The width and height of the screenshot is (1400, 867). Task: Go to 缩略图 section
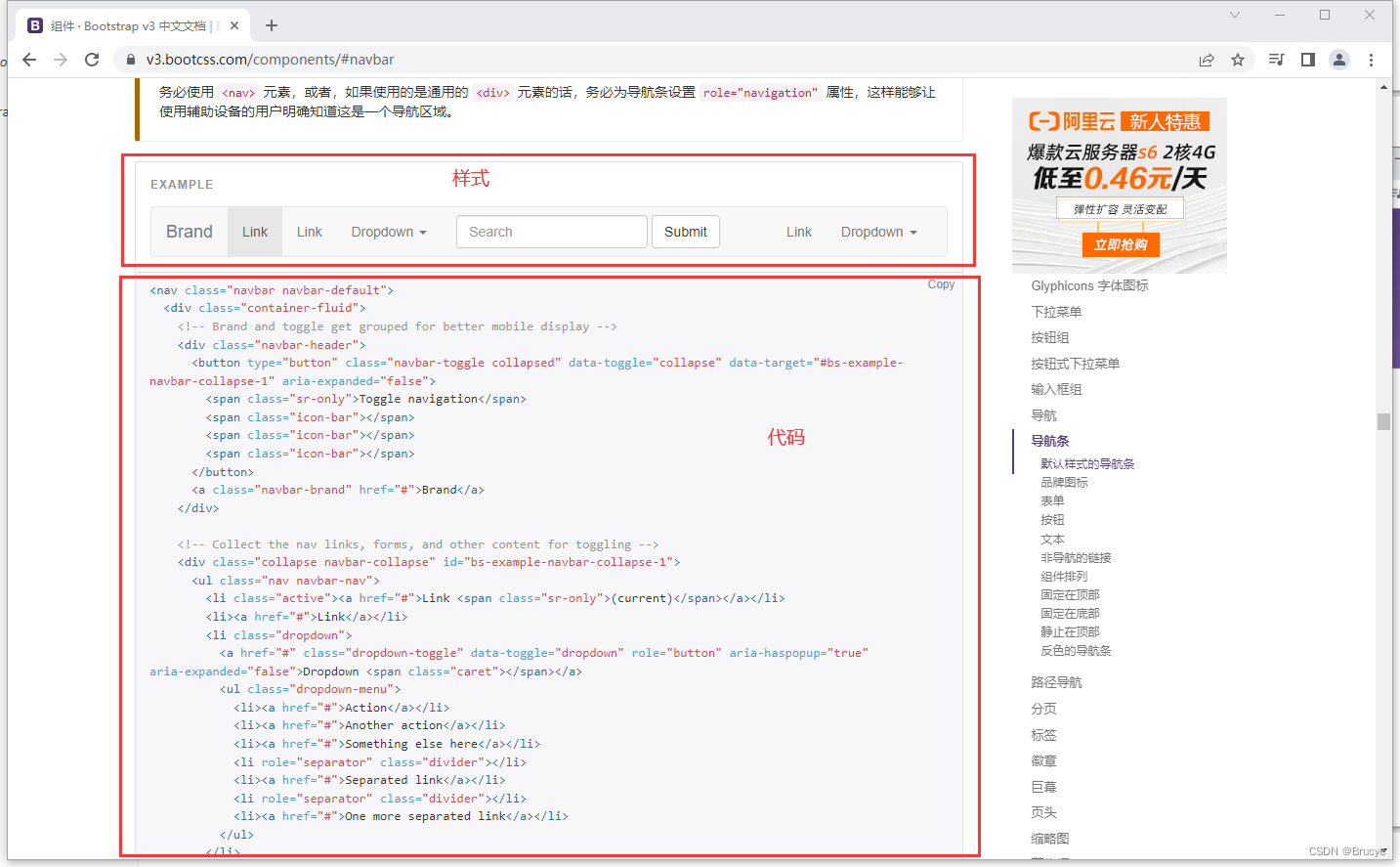1050,839
